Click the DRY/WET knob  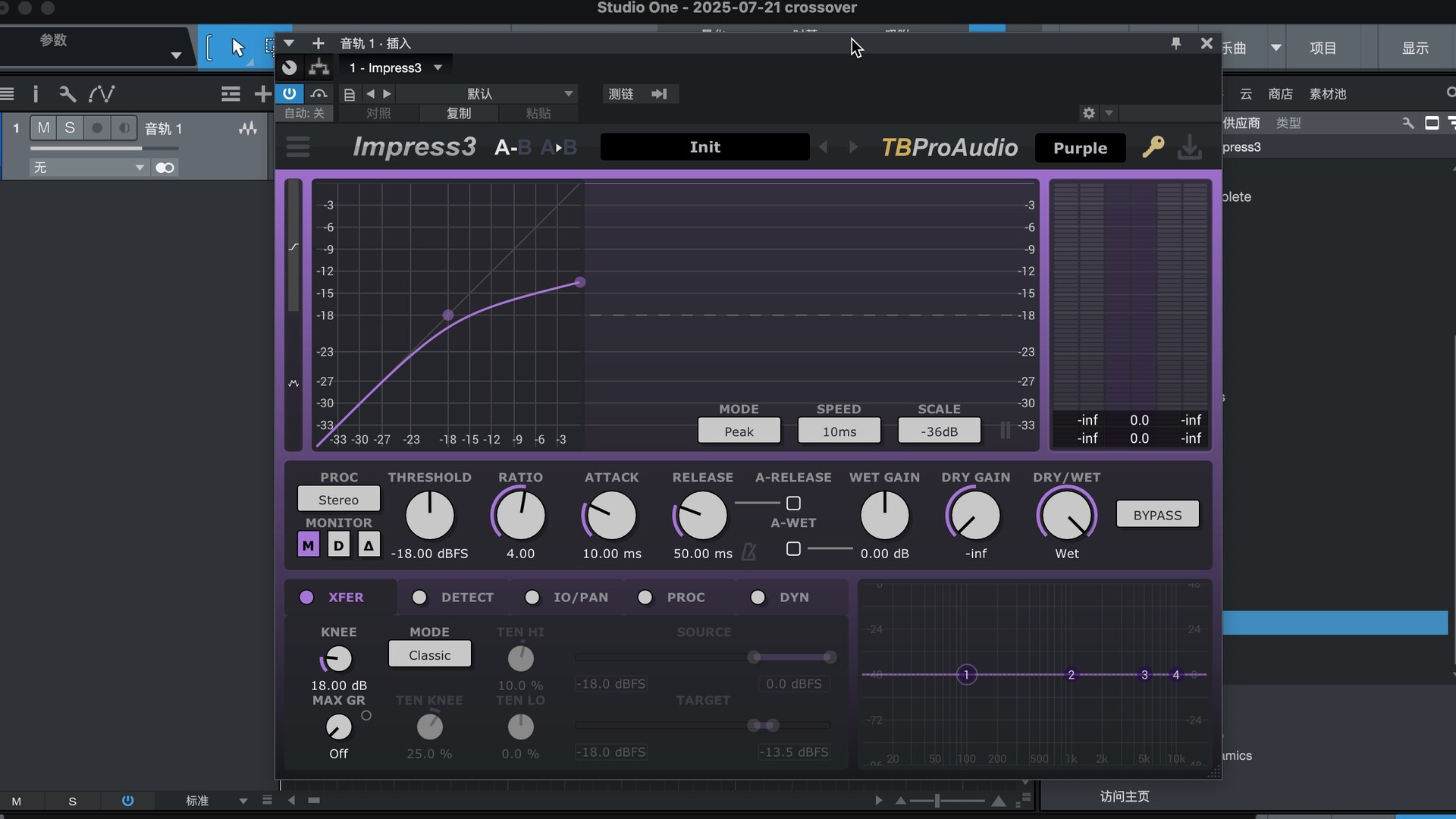1066,516
